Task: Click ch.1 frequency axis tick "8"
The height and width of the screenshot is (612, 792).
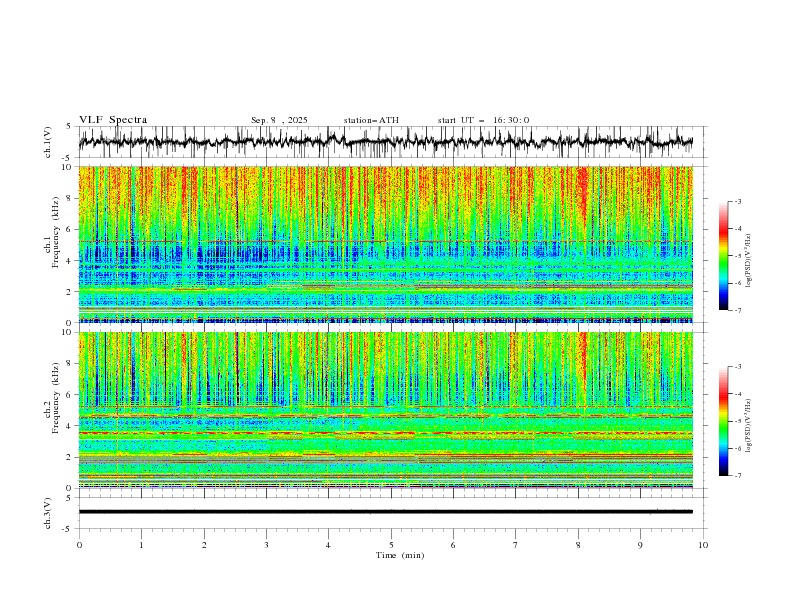Action: (x=70, y=198)
